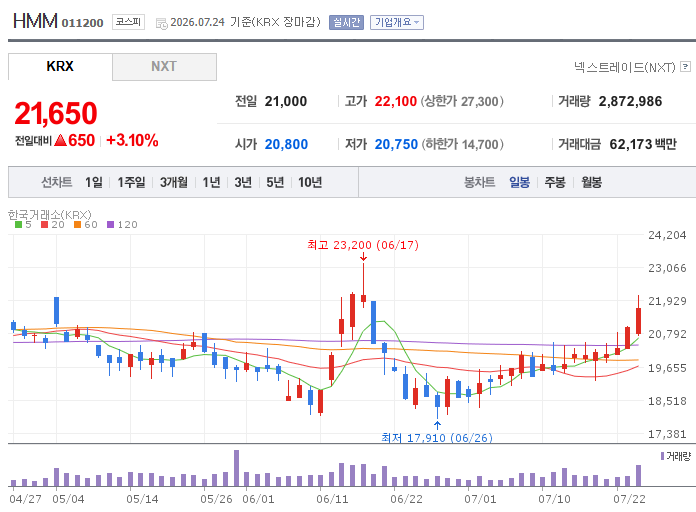Screen dimensions: 696x512
Task: Select the 주봉 weekly candle chart
Action: point(555,182)
